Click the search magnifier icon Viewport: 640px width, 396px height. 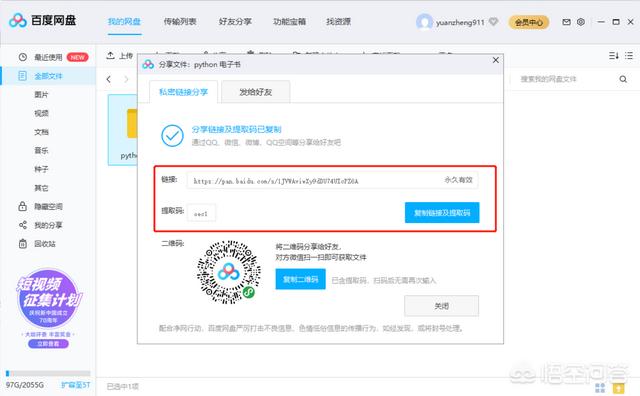[623, 79]
